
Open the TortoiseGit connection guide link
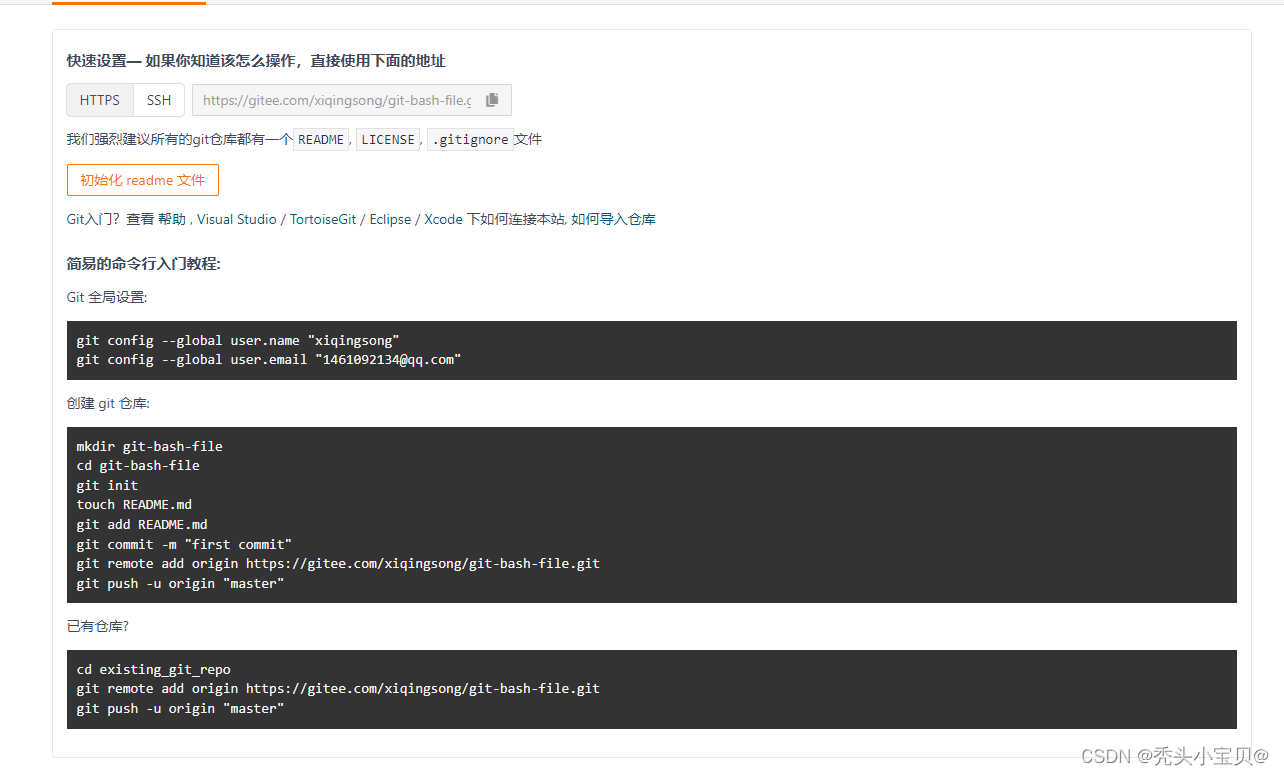point(323,219)
